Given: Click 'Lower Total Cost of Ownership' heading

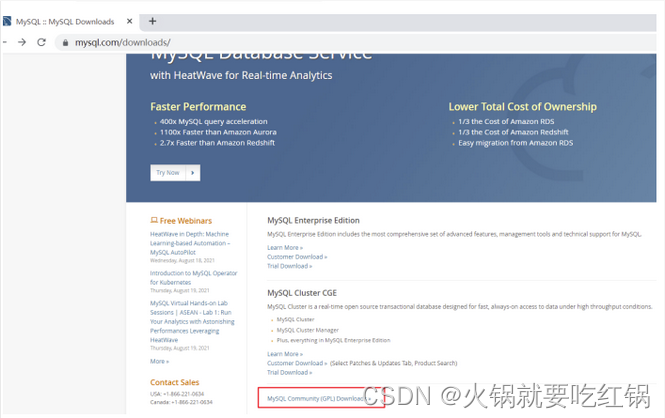Looking at the screenshot, I should pyautogui.click(x=522, y=106).
